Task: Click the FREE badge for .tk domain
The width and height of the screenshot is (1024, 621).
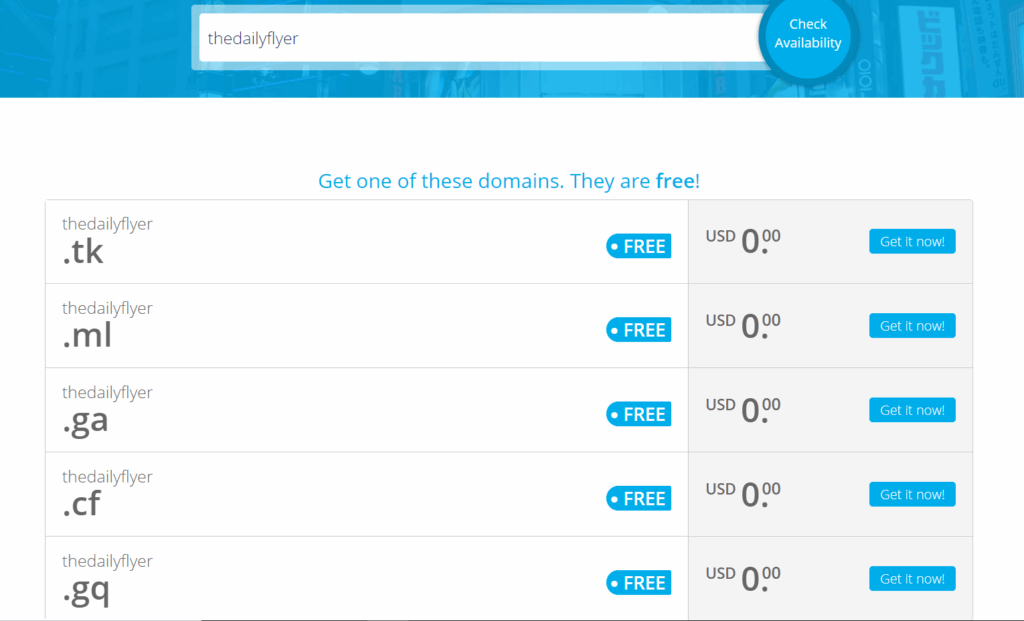Action: pyautogui.click(x=639, y=246)
